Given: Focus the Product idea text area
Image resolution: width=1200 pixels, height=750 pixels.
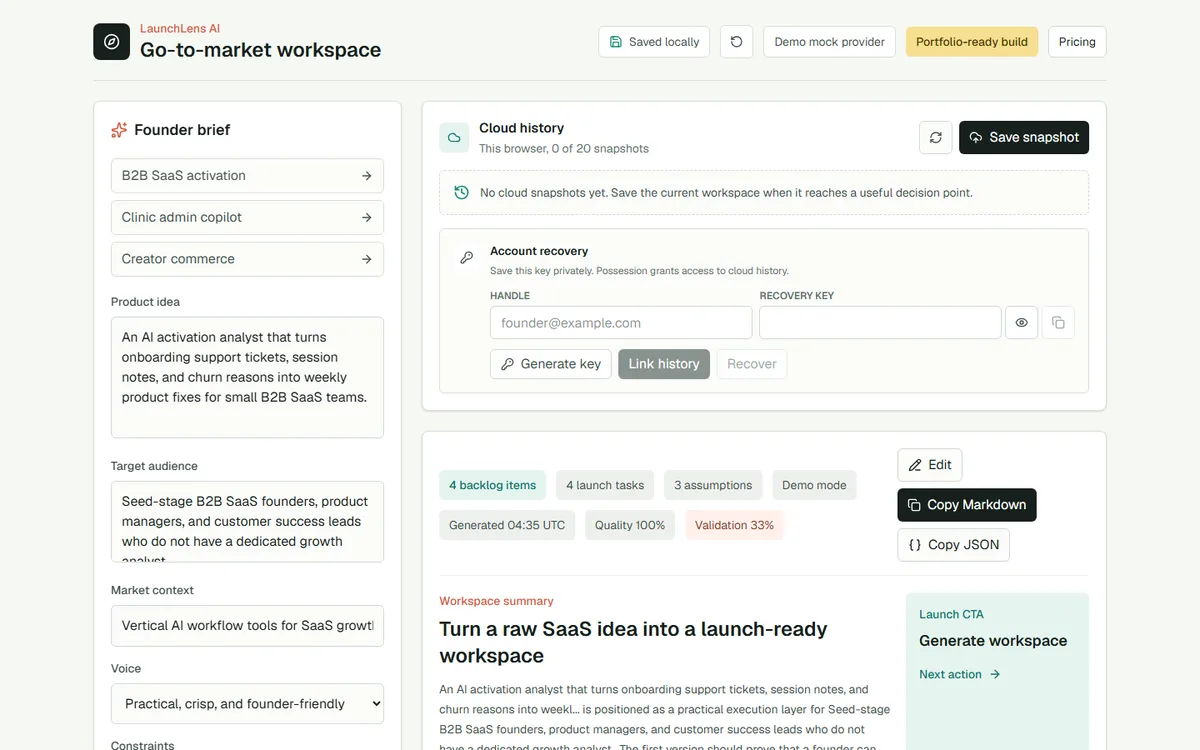Looking at the screenshot, I should tap(247, 377).
